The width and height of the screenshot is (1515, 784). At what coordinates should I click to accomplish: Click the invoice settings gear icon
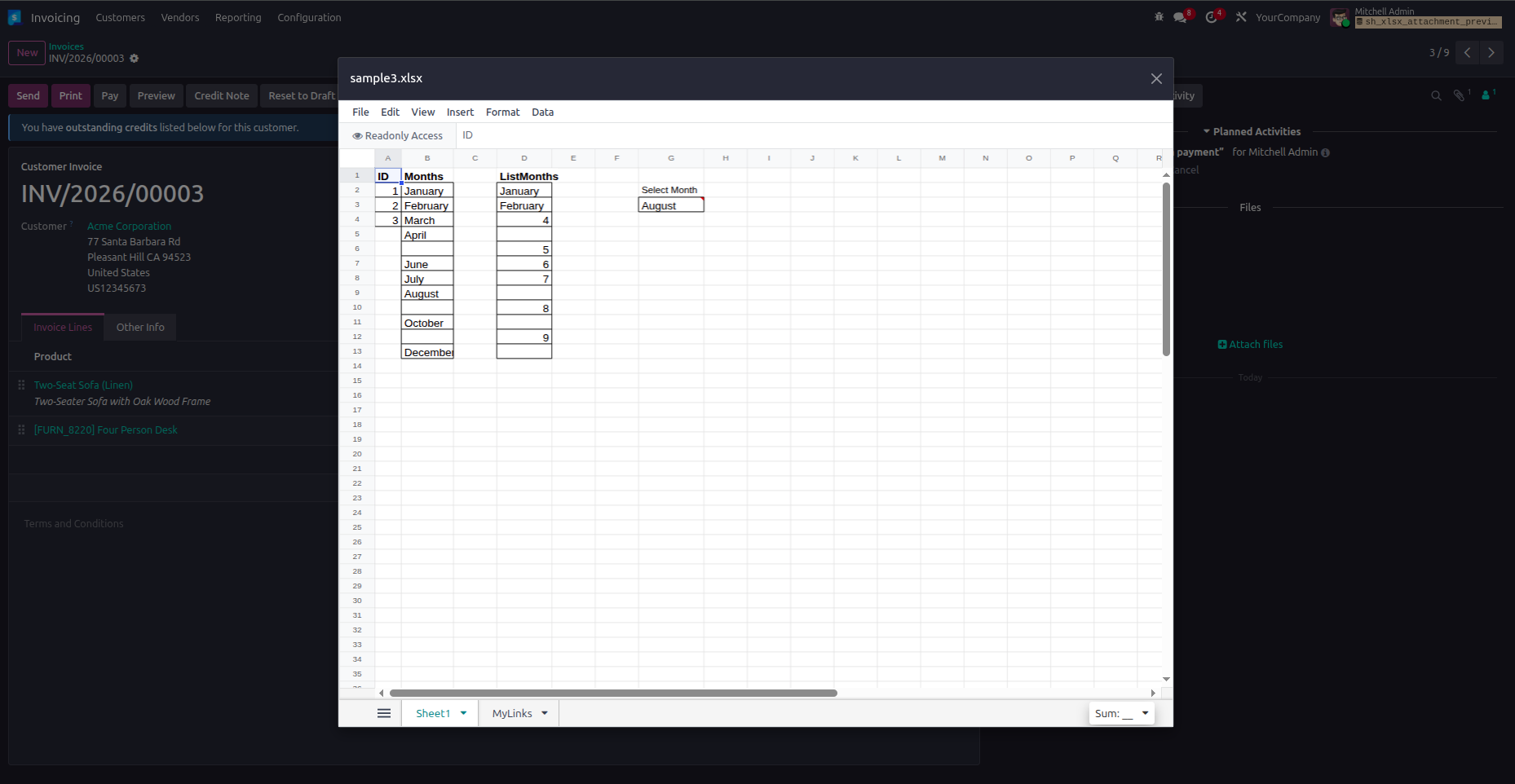[x=135, y=59]
